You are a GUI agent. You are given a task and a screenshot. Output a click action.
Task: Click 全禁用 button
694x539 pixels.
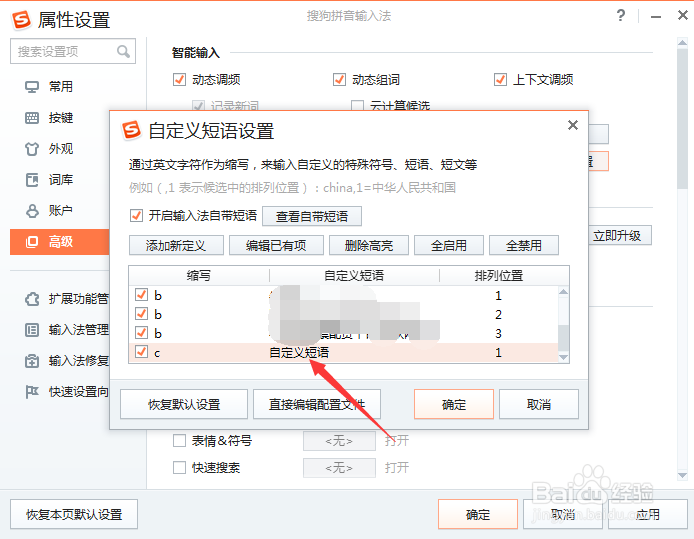524,245
